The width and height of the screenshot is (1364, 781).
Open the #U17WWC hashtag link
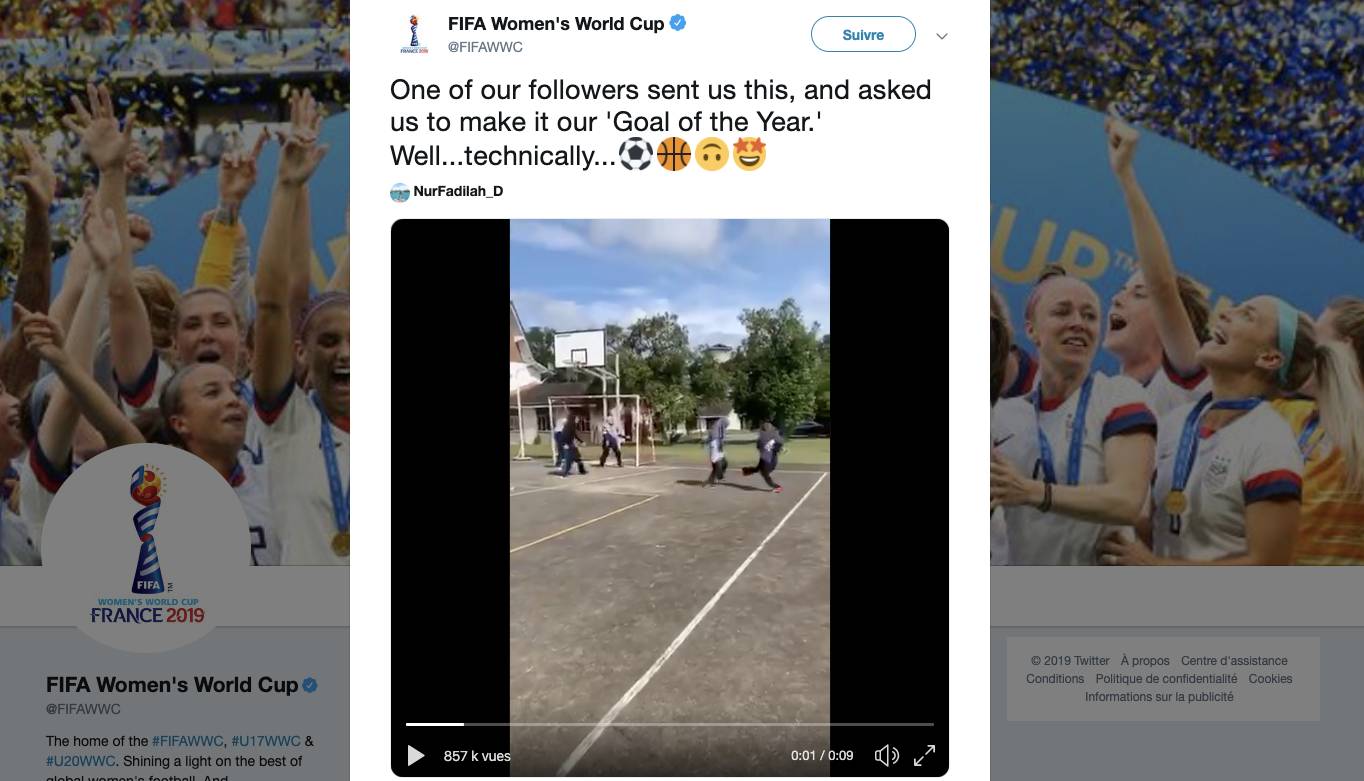pyautogui.click(x=266, y=741)
